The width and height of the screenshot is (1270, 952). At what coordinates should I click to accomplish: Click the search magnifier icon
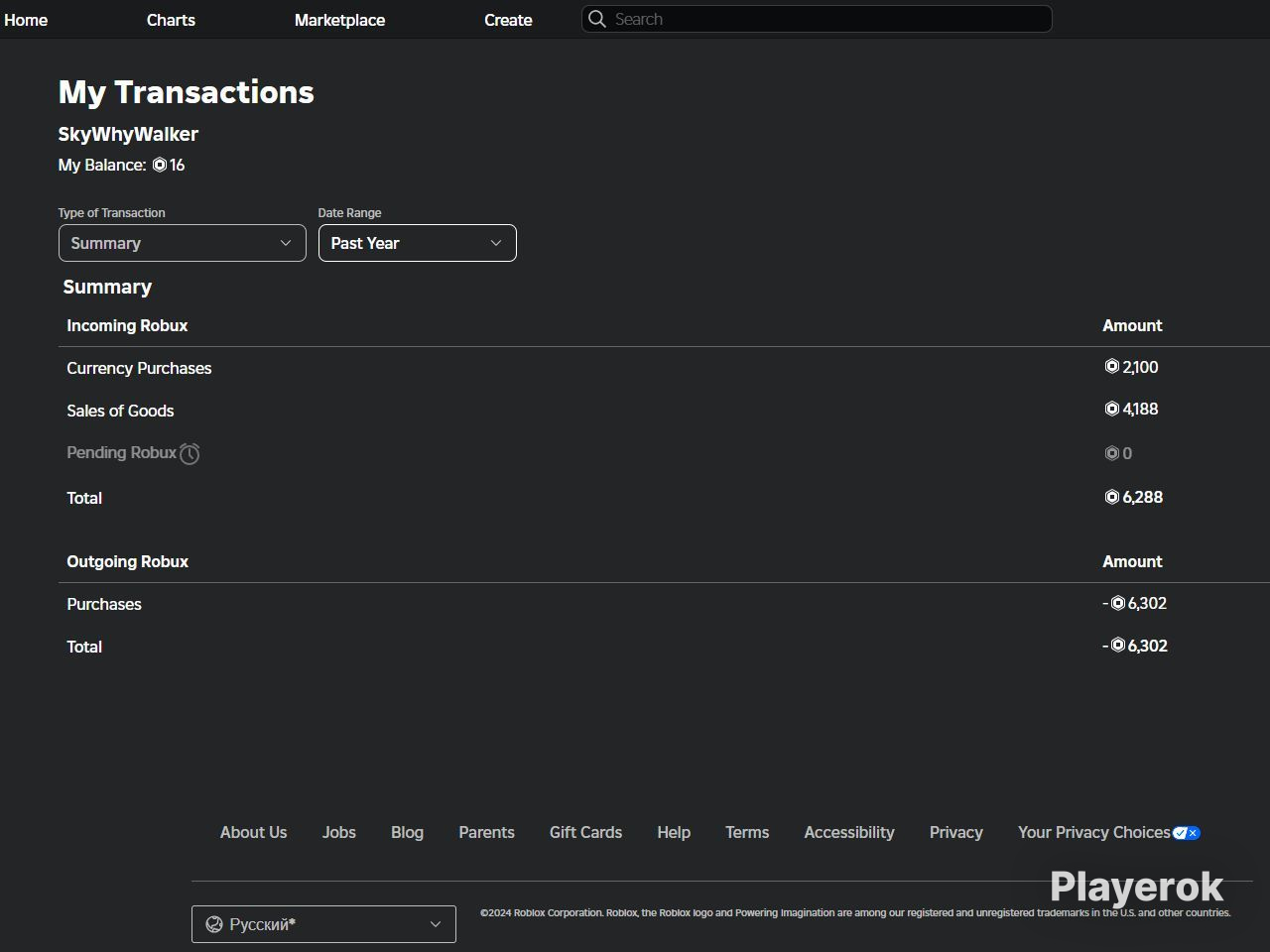[x=597, y=19]
